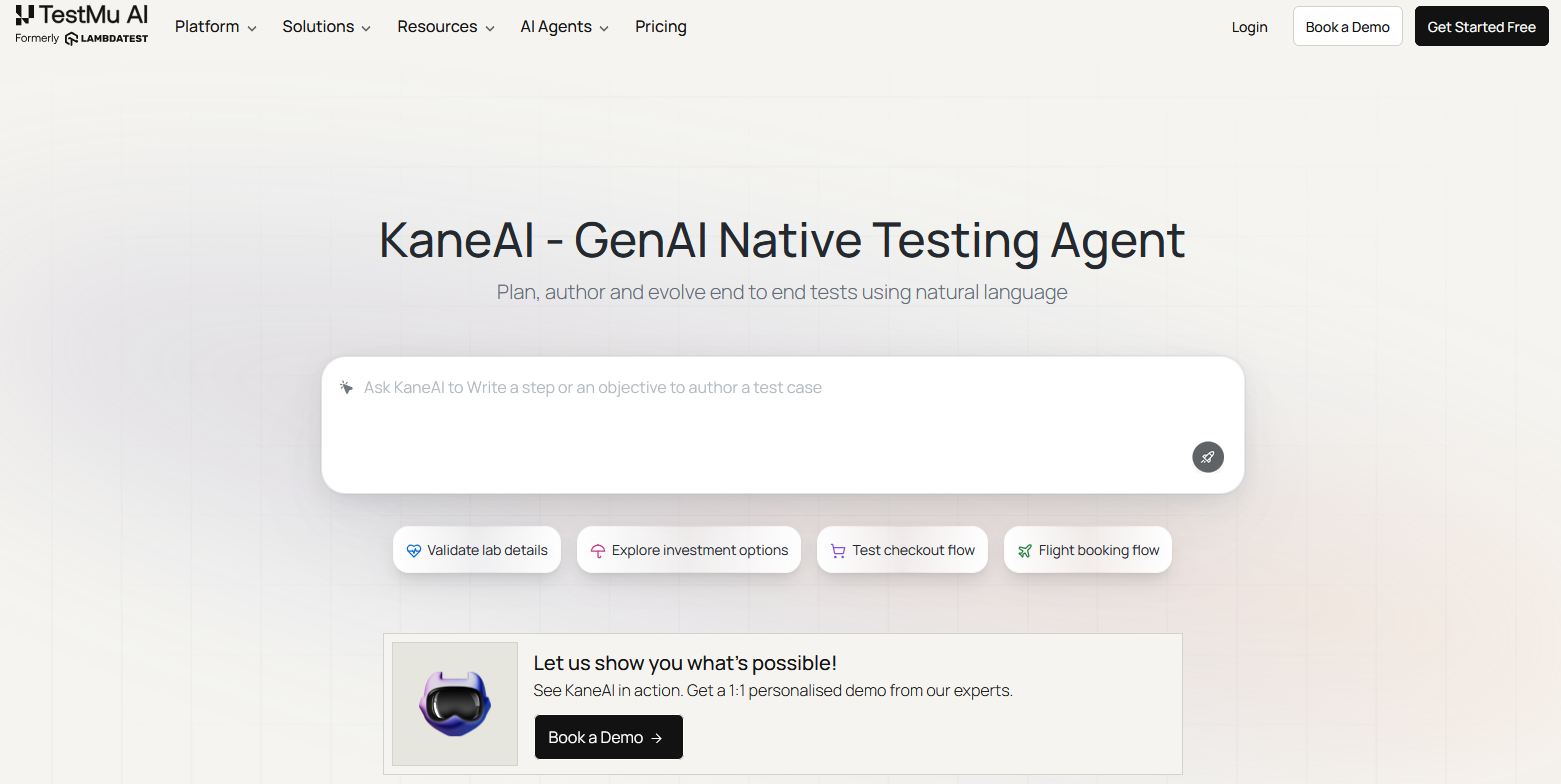Click the airplane icon on Flight booking flow

tap(1024, 551)
